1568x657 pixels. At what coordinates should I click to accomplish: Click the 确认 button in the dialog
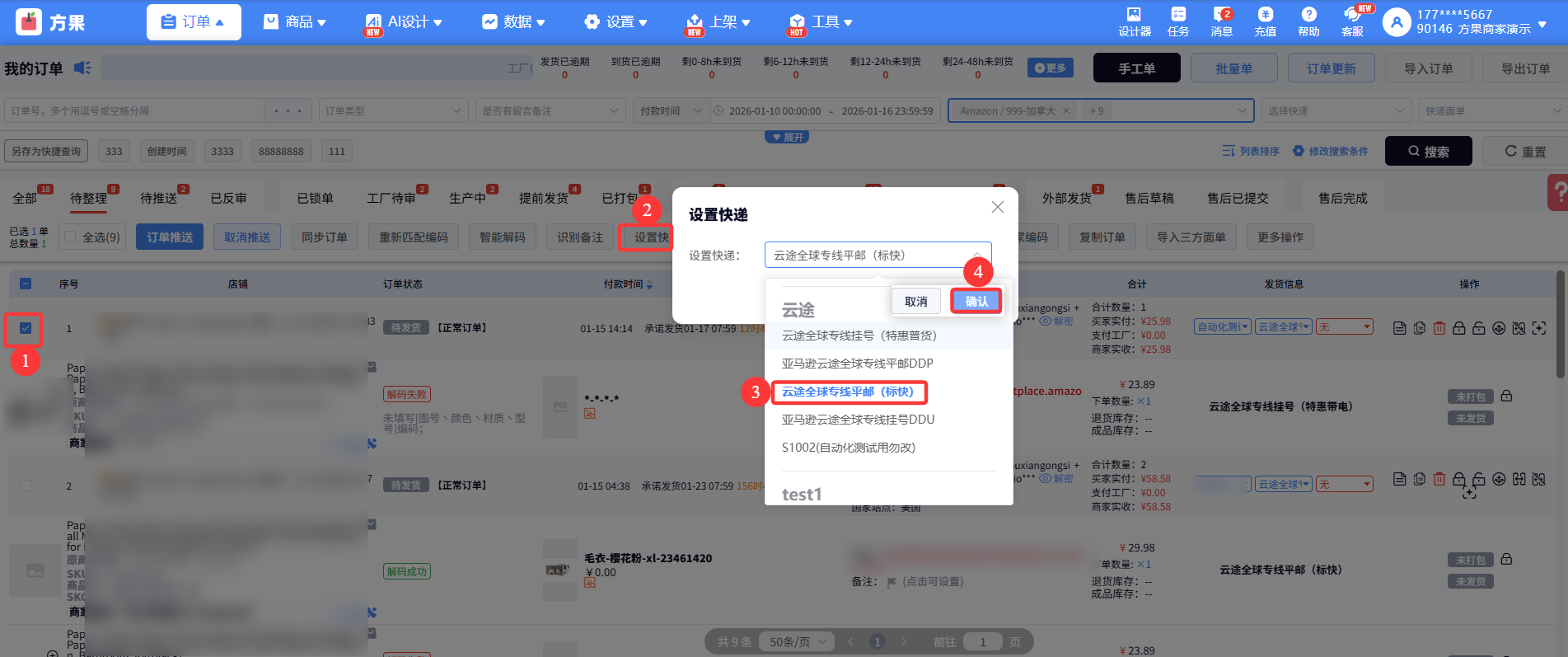pyautogui.click(x=976, y=302)
